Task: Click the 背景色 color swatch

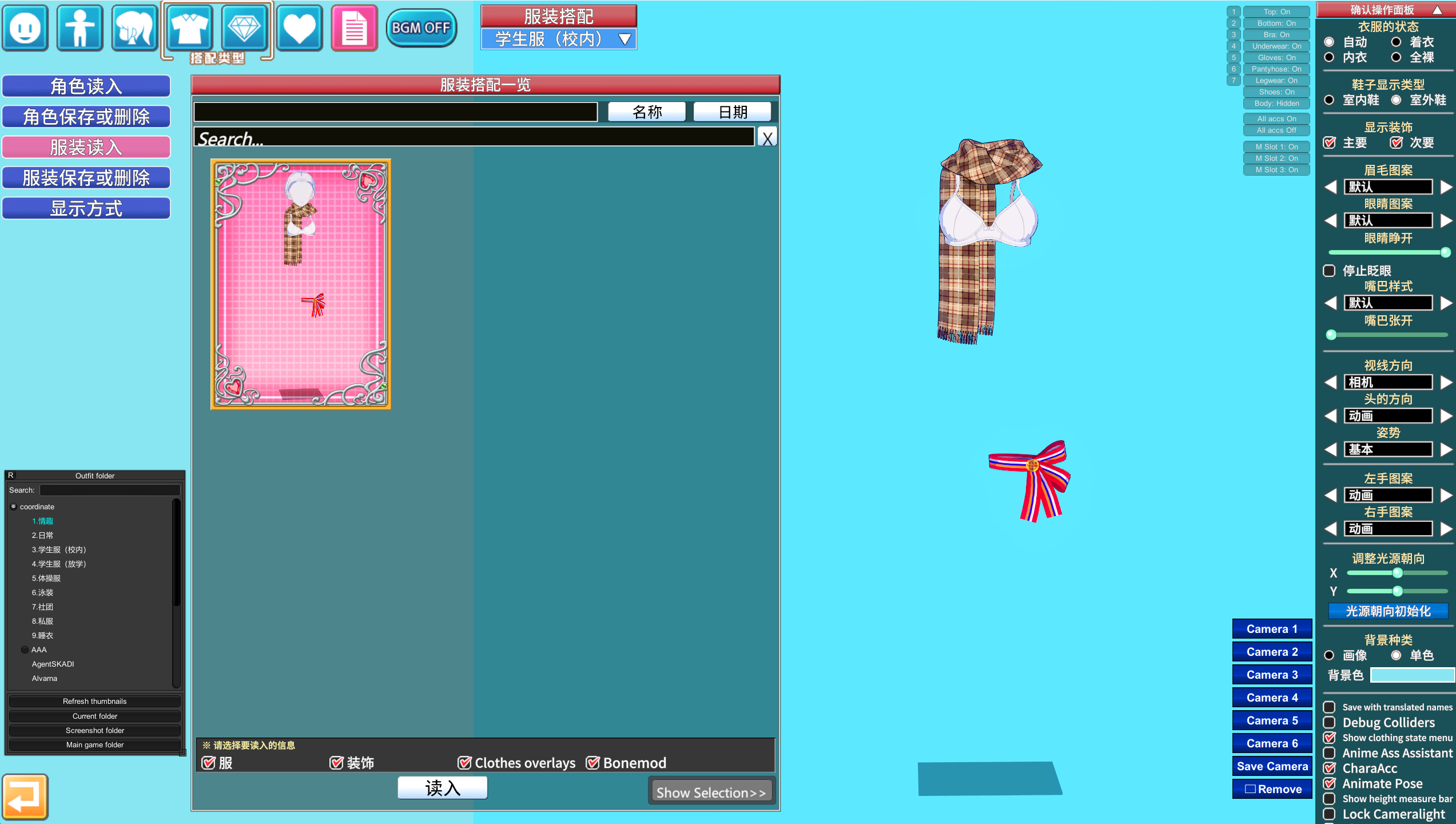Action: (1412, 675)
